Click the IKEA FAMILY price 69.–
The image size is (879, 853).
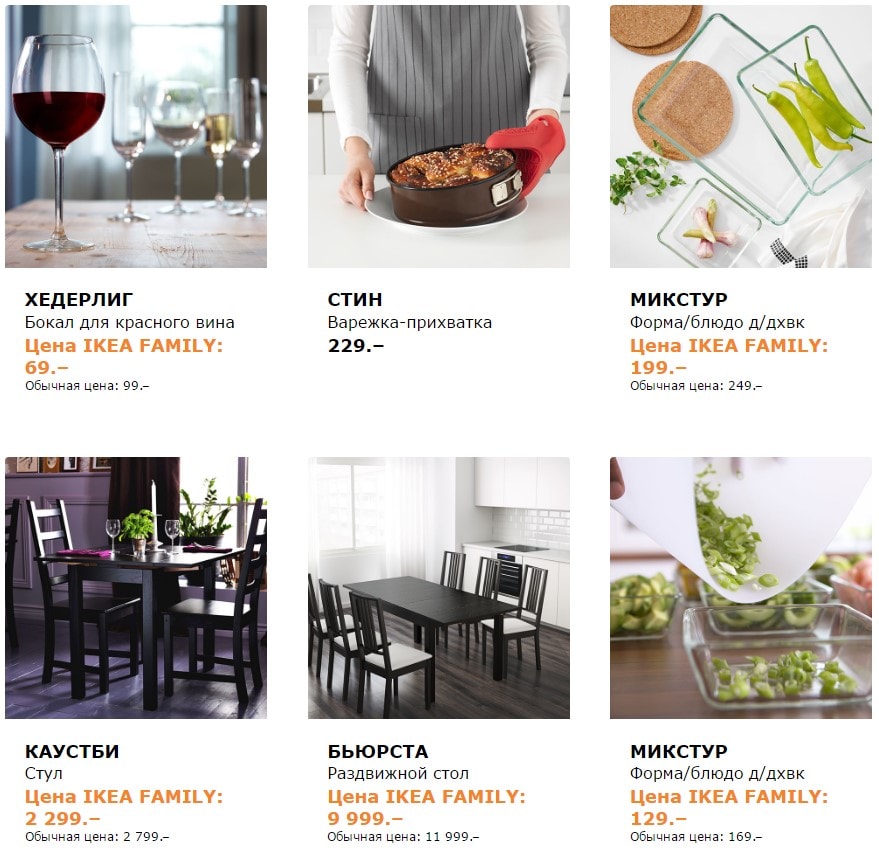pos(47,367)
